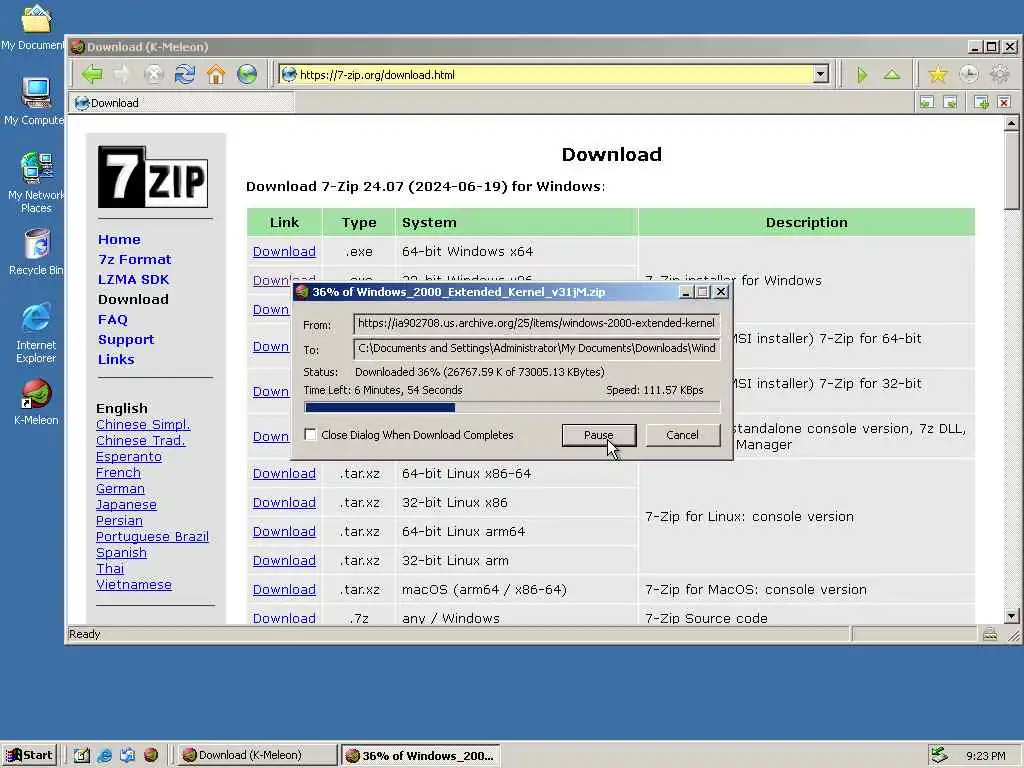Click the site icon inside the URL bar
The image size is (1024, 768).
click(x=289, y=74)
